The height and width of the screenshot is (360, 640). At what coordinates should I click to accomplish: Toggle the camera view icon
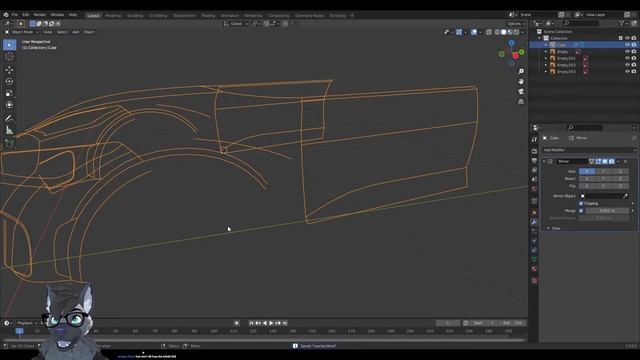click(521, 91)
